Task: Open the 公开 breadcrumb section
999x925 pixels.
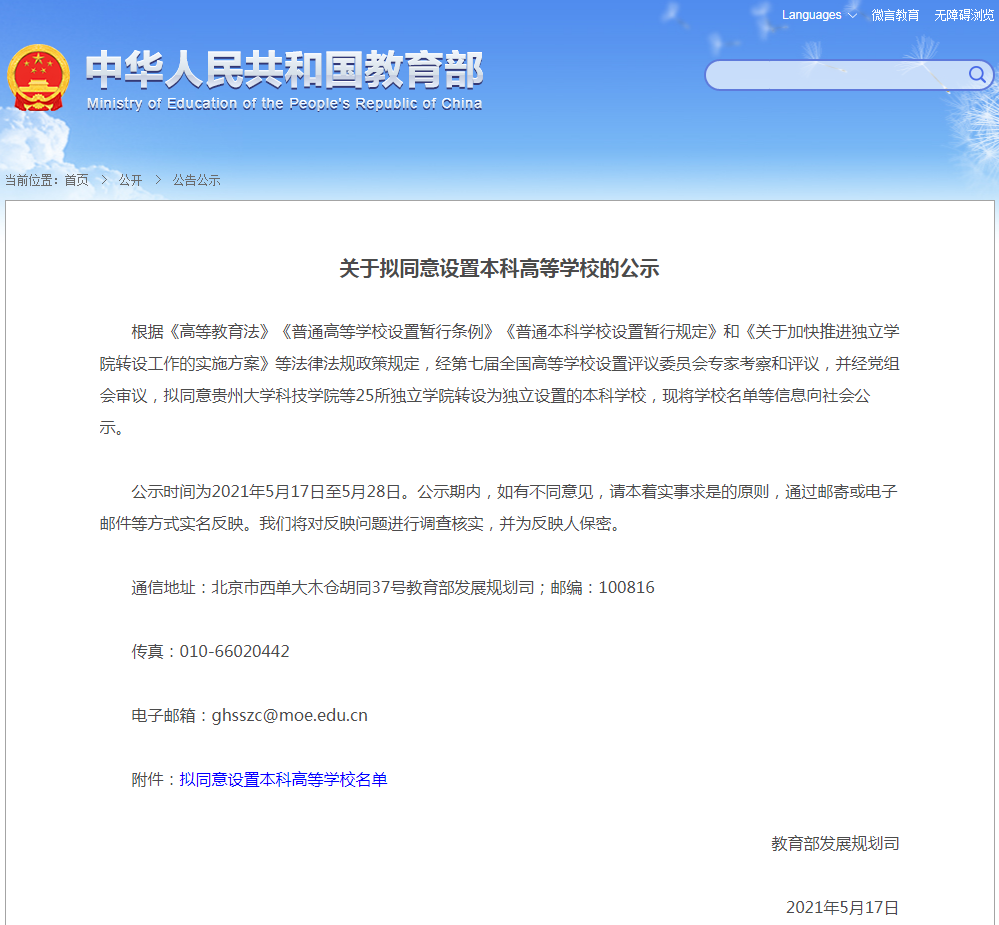Action: (x=129, y=180)
